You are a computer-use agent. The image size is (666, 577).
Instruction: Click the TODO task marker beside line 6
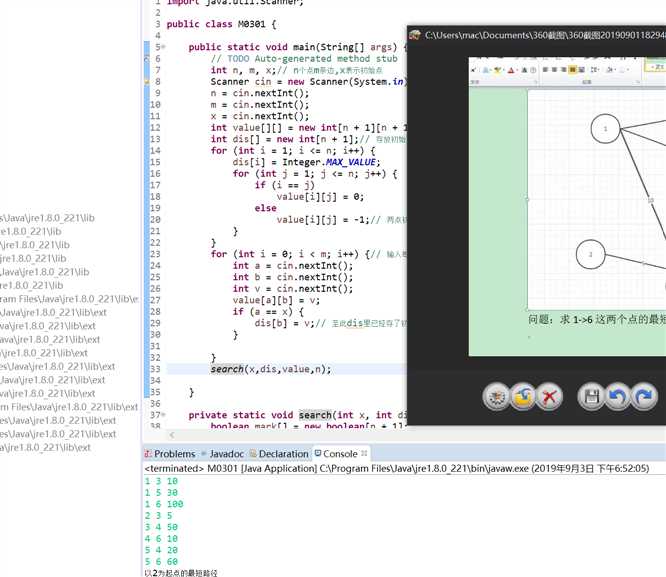tap(147, 59)
